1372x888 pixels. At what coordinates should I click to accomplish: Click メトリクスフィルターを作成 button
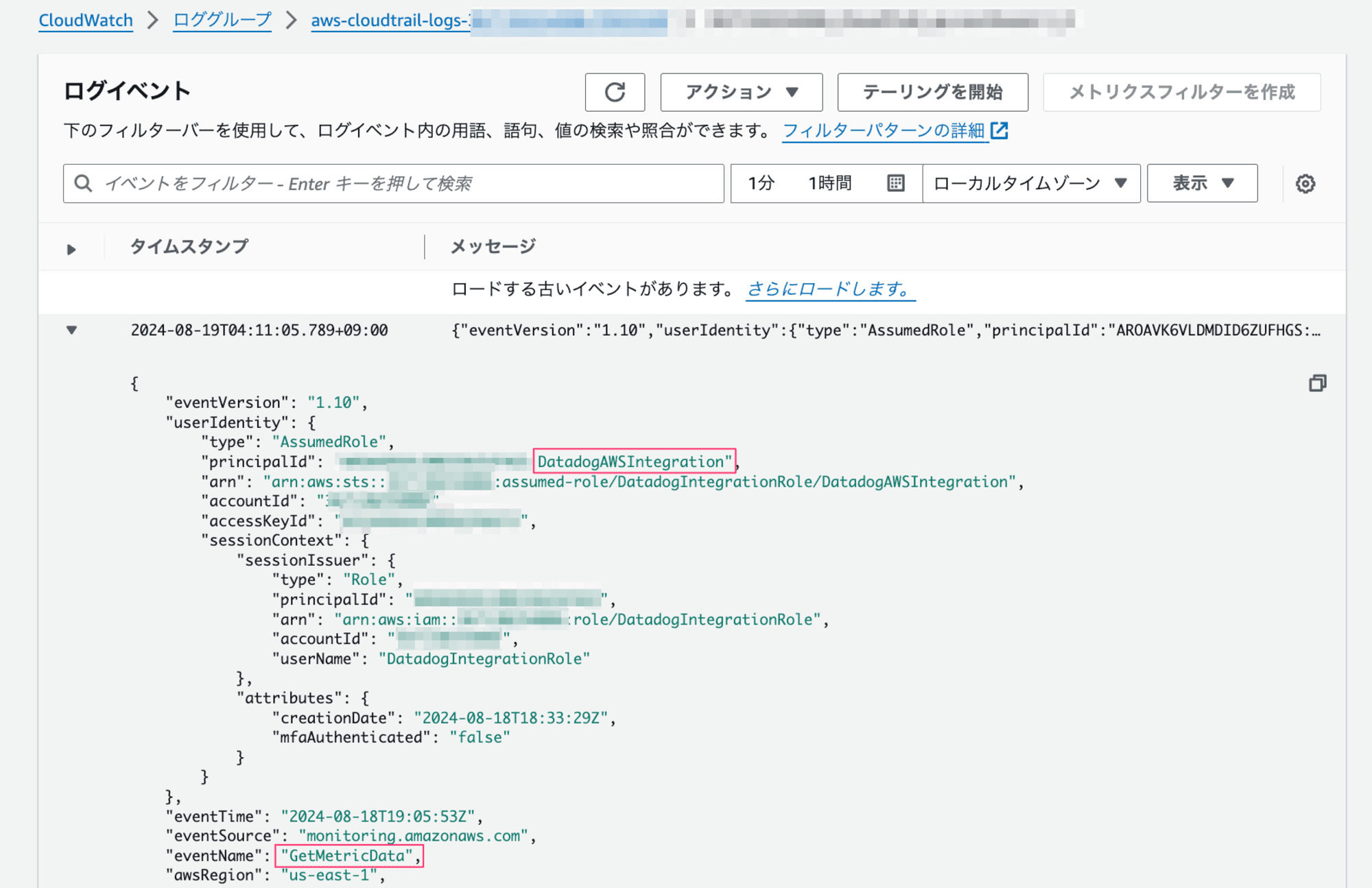click(1181, 92)
